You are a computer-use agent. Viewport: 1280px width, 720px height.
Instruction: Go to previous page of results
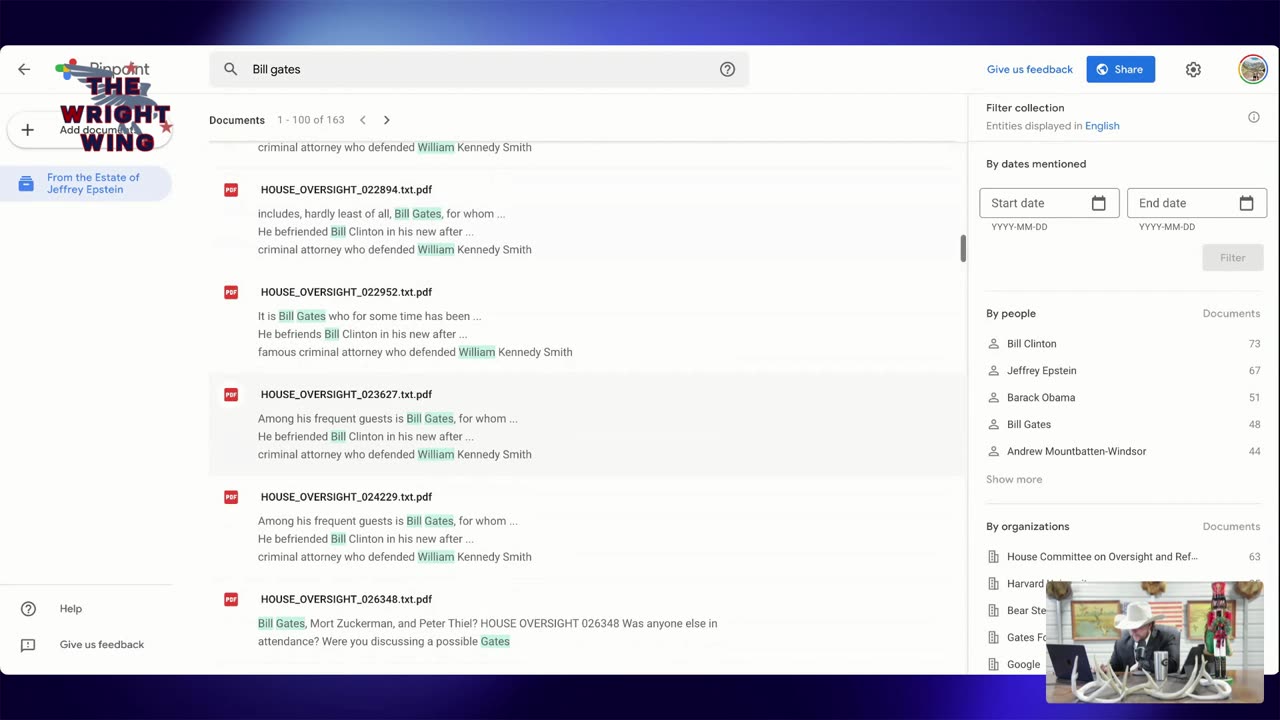click(x=363, y=120)
